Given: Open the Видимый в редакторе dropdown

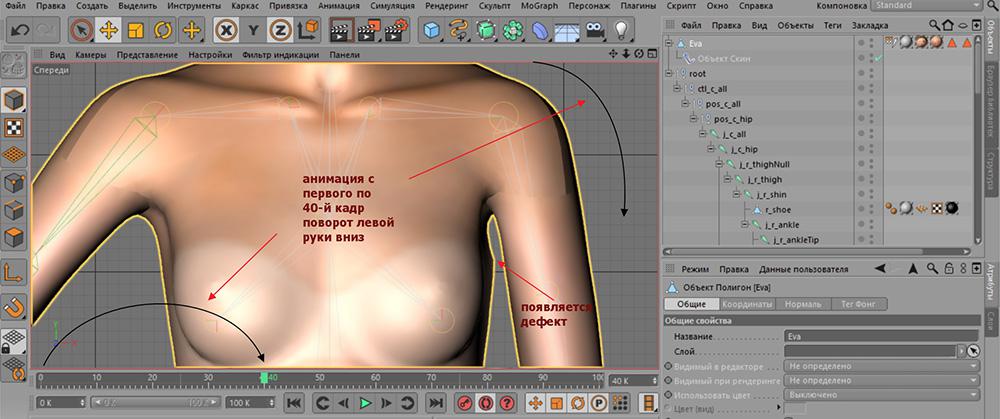Looking at the screenshot, I should [x=880, y=367].
